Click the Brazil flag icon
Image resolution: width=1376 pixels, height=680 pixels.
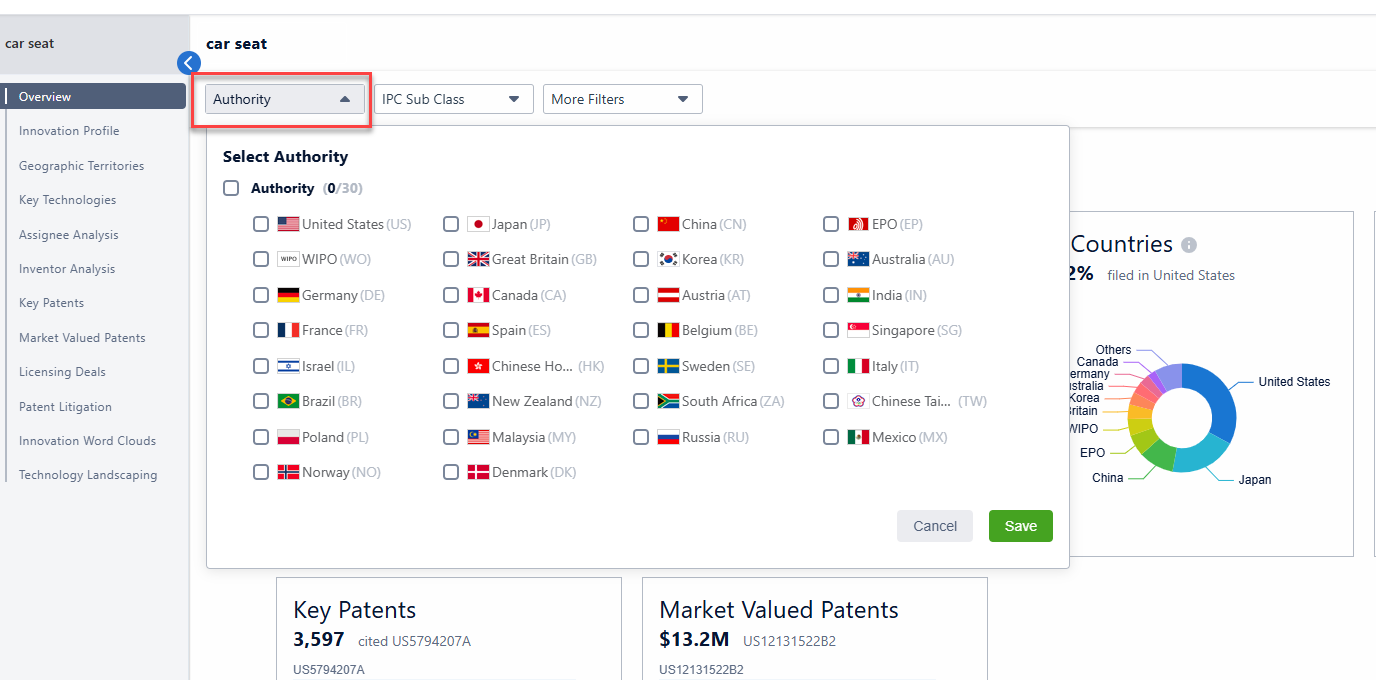(289, 401)
